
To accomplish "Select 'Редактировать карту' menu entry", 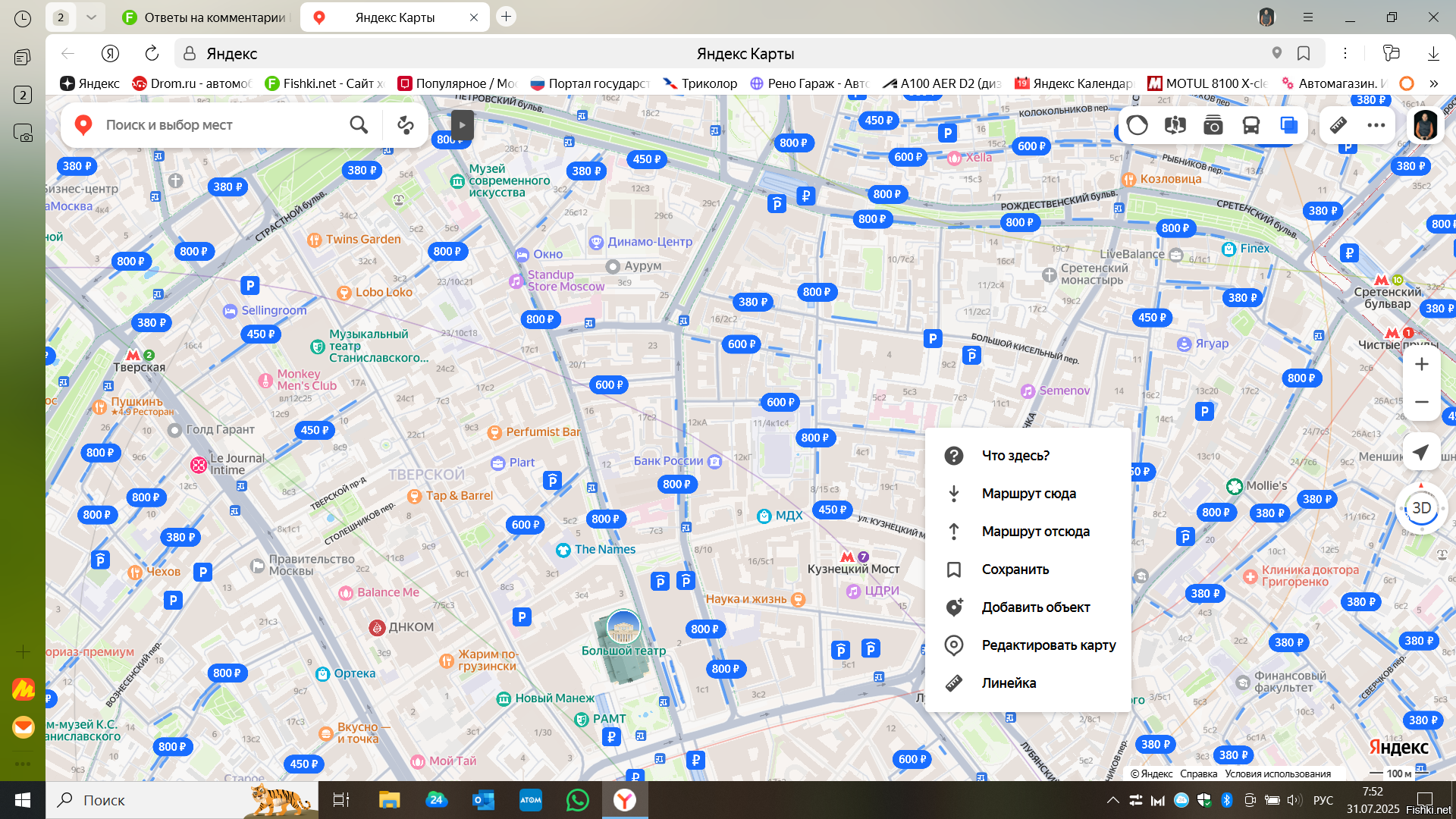I will point(1028,645).
